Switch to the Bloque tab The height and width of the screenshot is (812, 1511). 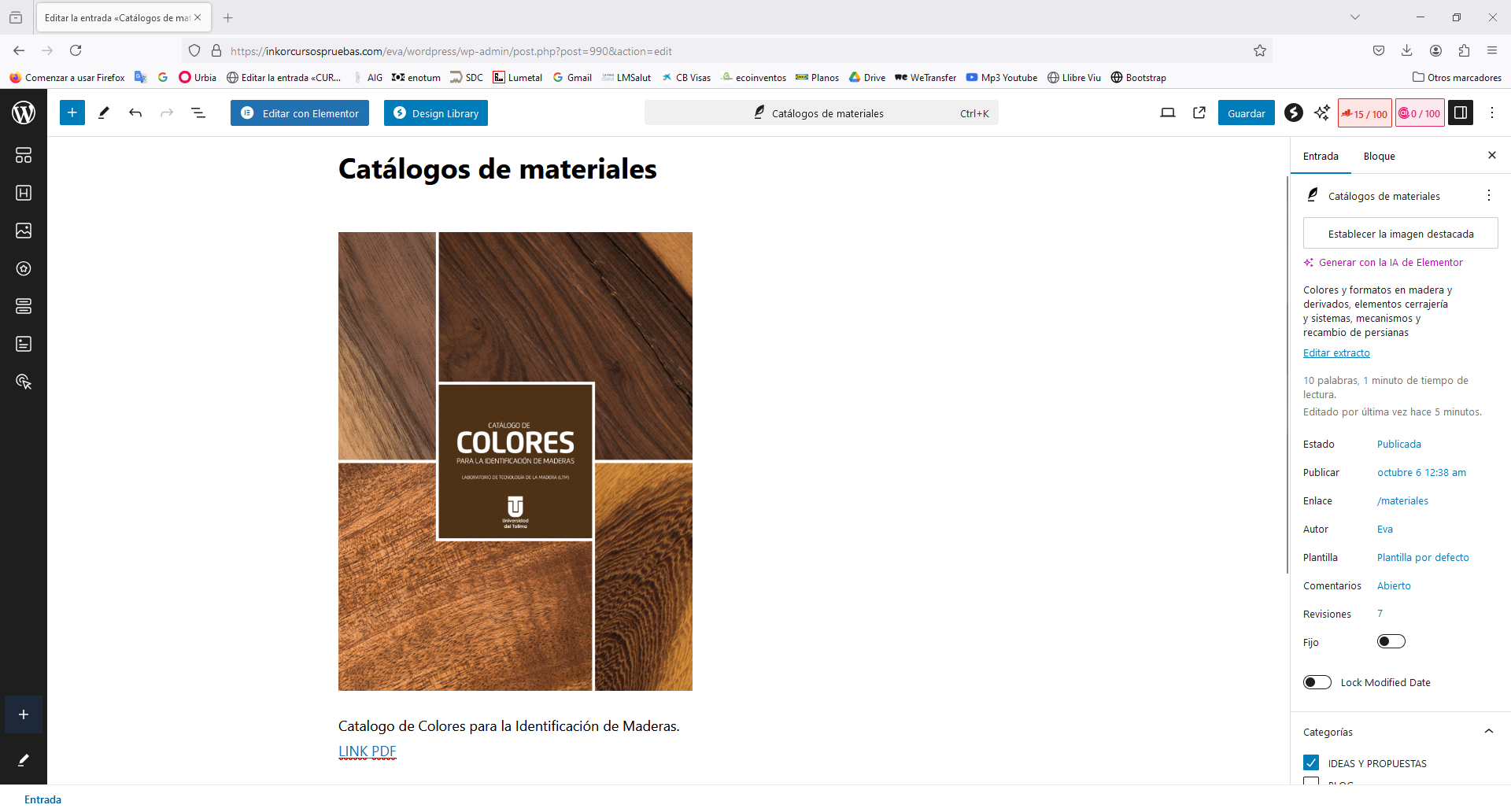pos(1379,156)
